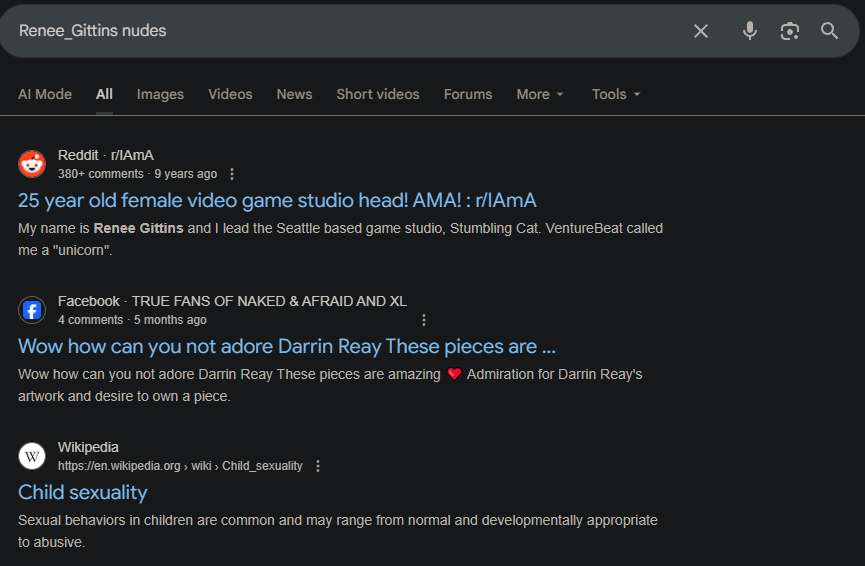Expand the More dropdown
The image size is (865, 566).
(x=540, y=94)
